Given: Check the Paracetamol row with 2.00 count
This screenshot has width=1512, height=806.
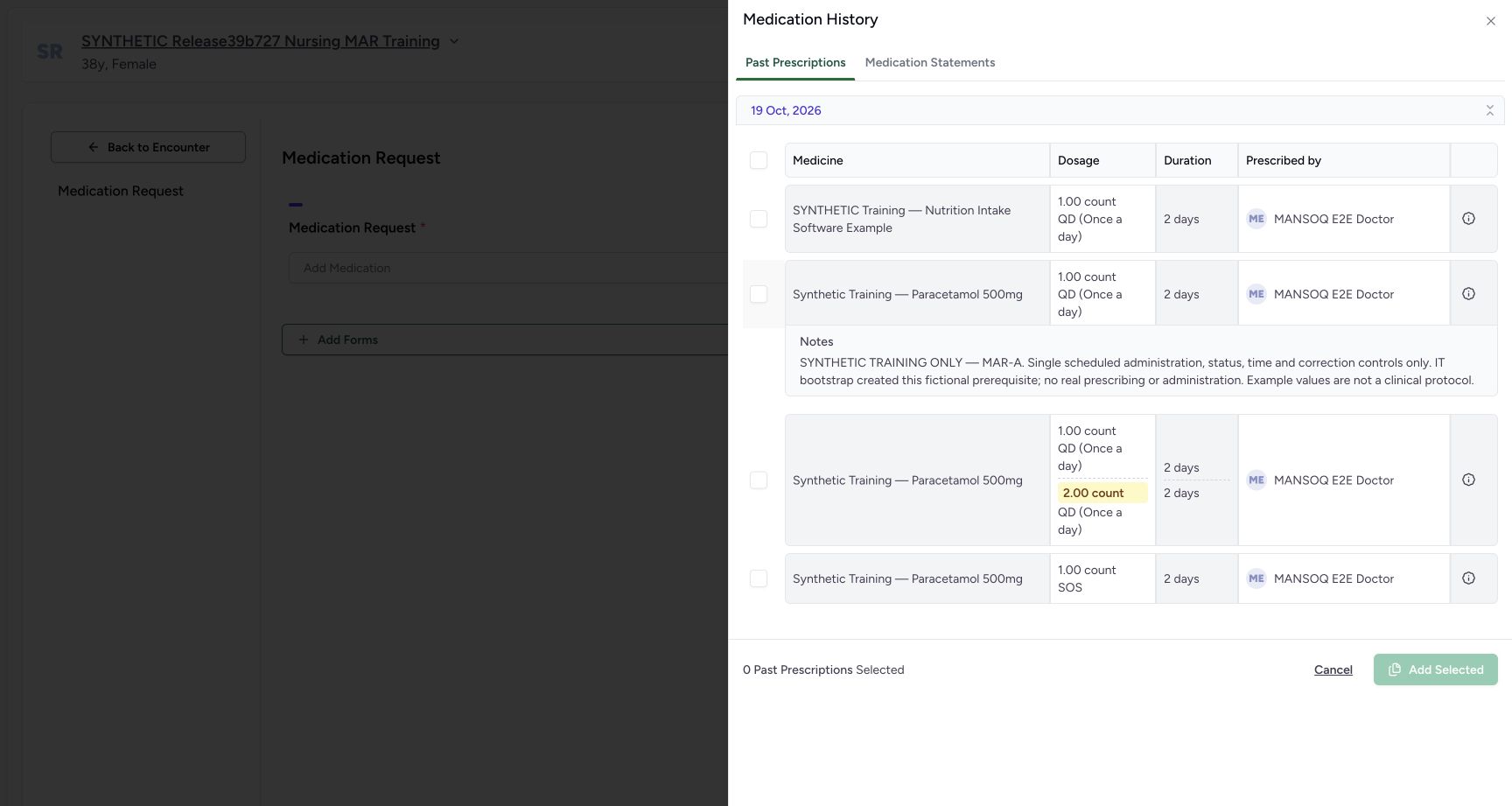Looking at the screenshot, I should pos(759,480).
